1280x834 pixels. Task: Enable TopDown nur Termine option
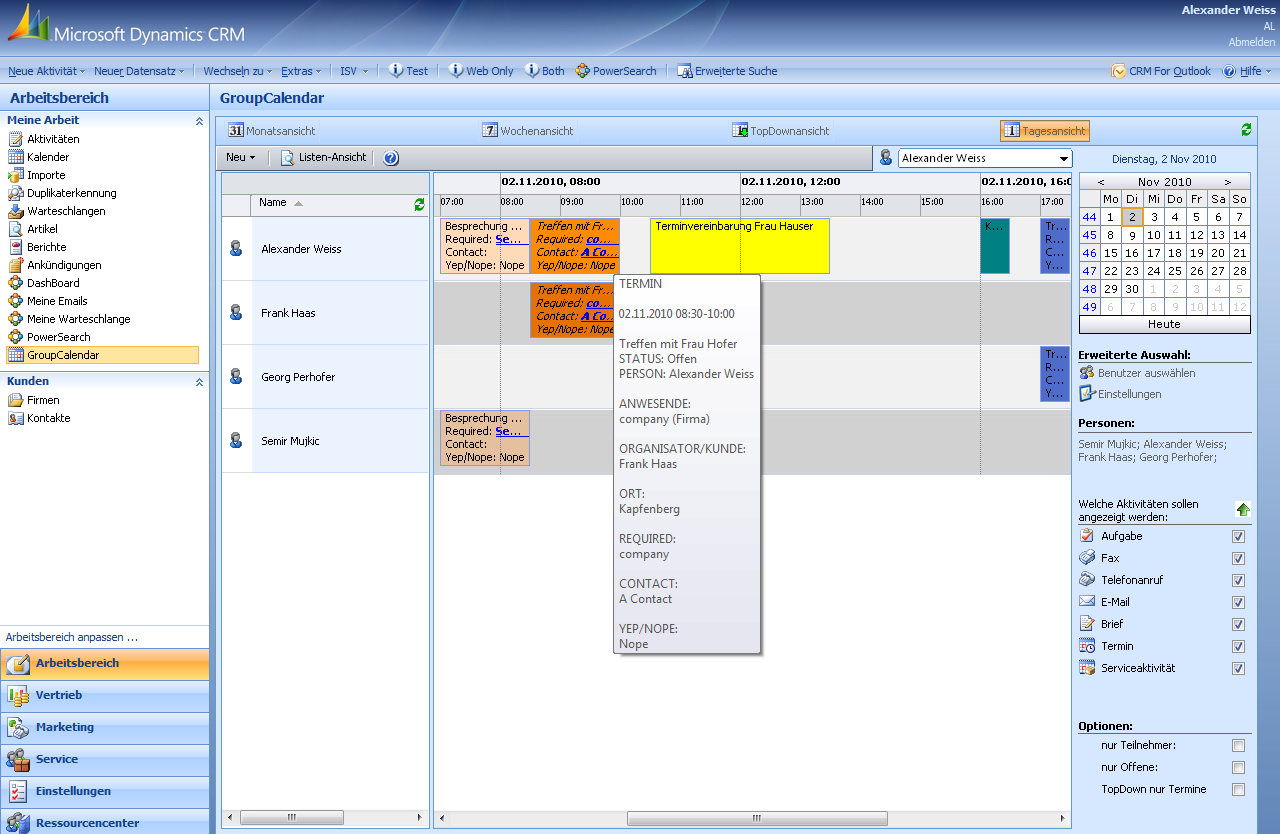(1239, 790)
